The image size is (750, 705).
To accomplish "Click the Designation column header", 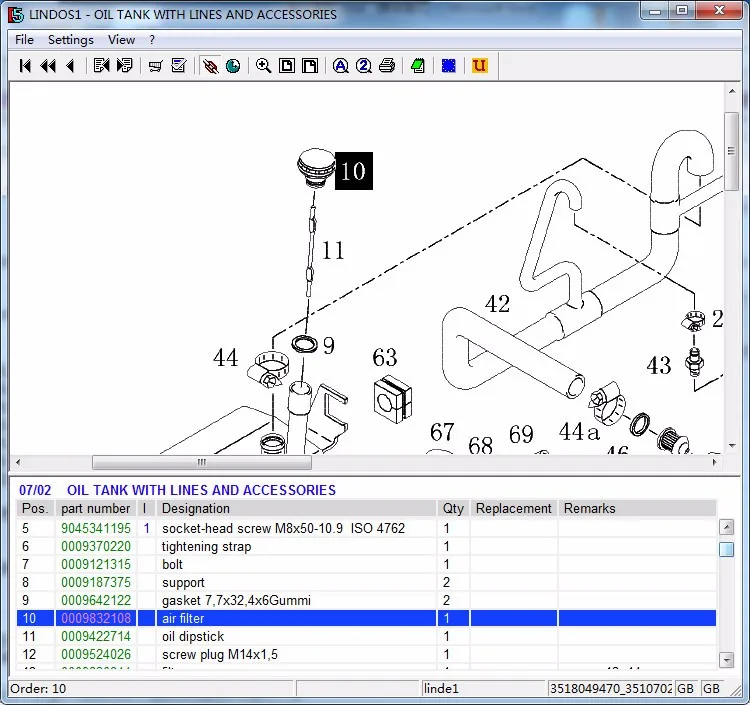I will tap(297, 508).
